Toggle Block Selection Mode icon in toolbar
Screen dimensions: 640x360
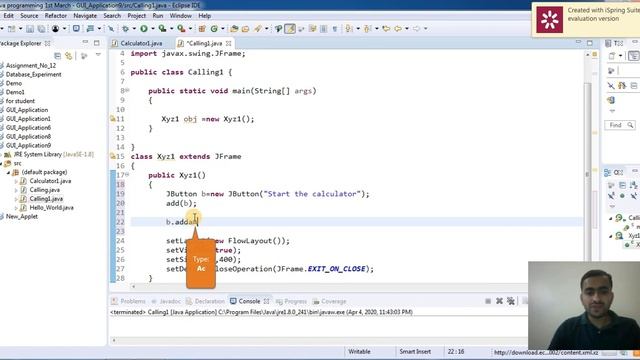(x=324, y=29)
